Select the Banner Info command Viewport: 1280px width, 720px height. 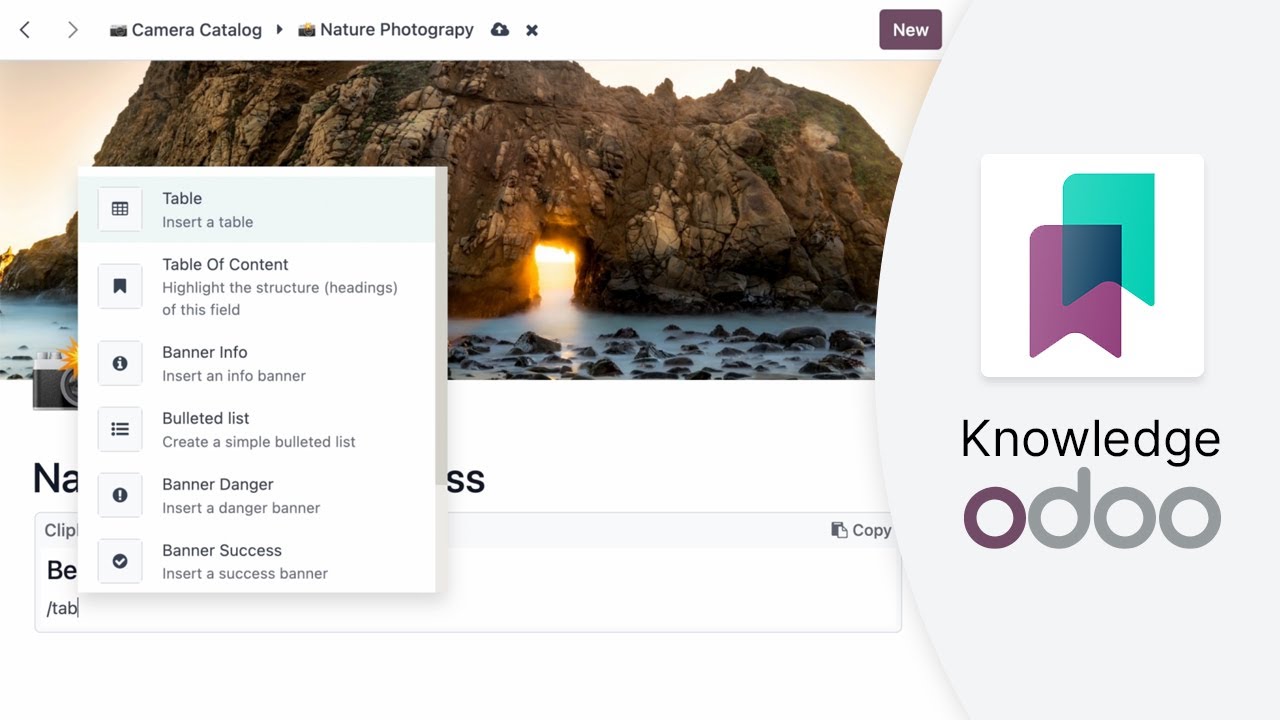click(257, 363)
